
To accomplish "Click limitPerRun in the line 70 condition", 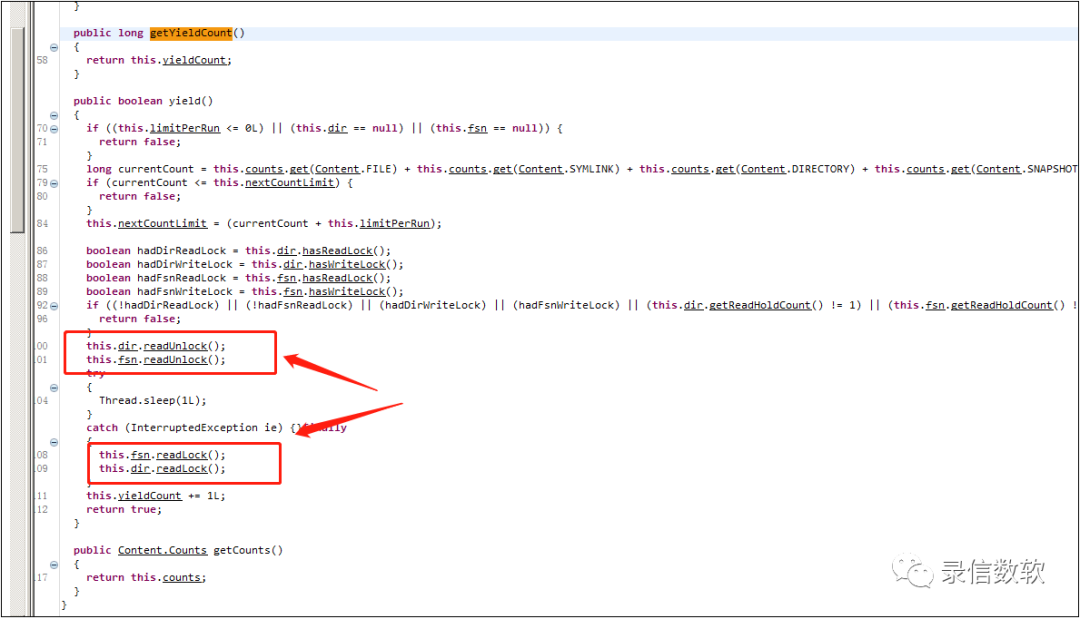I will tap(185, 128).
